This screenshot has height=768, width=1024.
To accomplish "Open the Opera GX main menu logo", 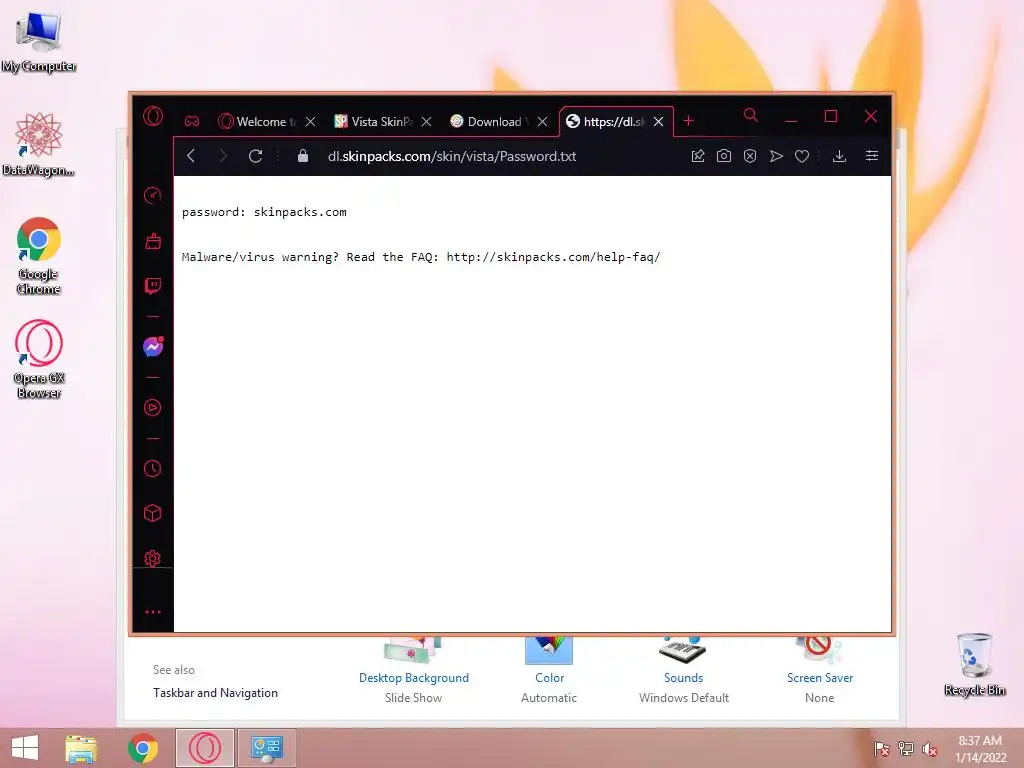I will tap(153, 117).
